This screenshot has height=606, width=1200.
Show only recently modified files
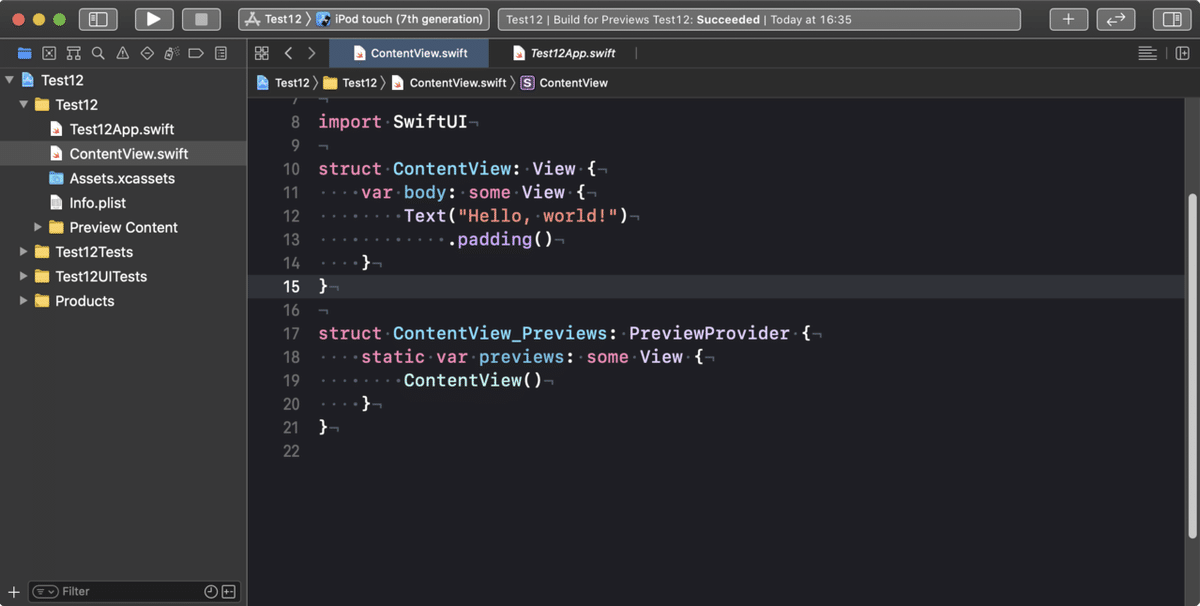pos(211,592)
